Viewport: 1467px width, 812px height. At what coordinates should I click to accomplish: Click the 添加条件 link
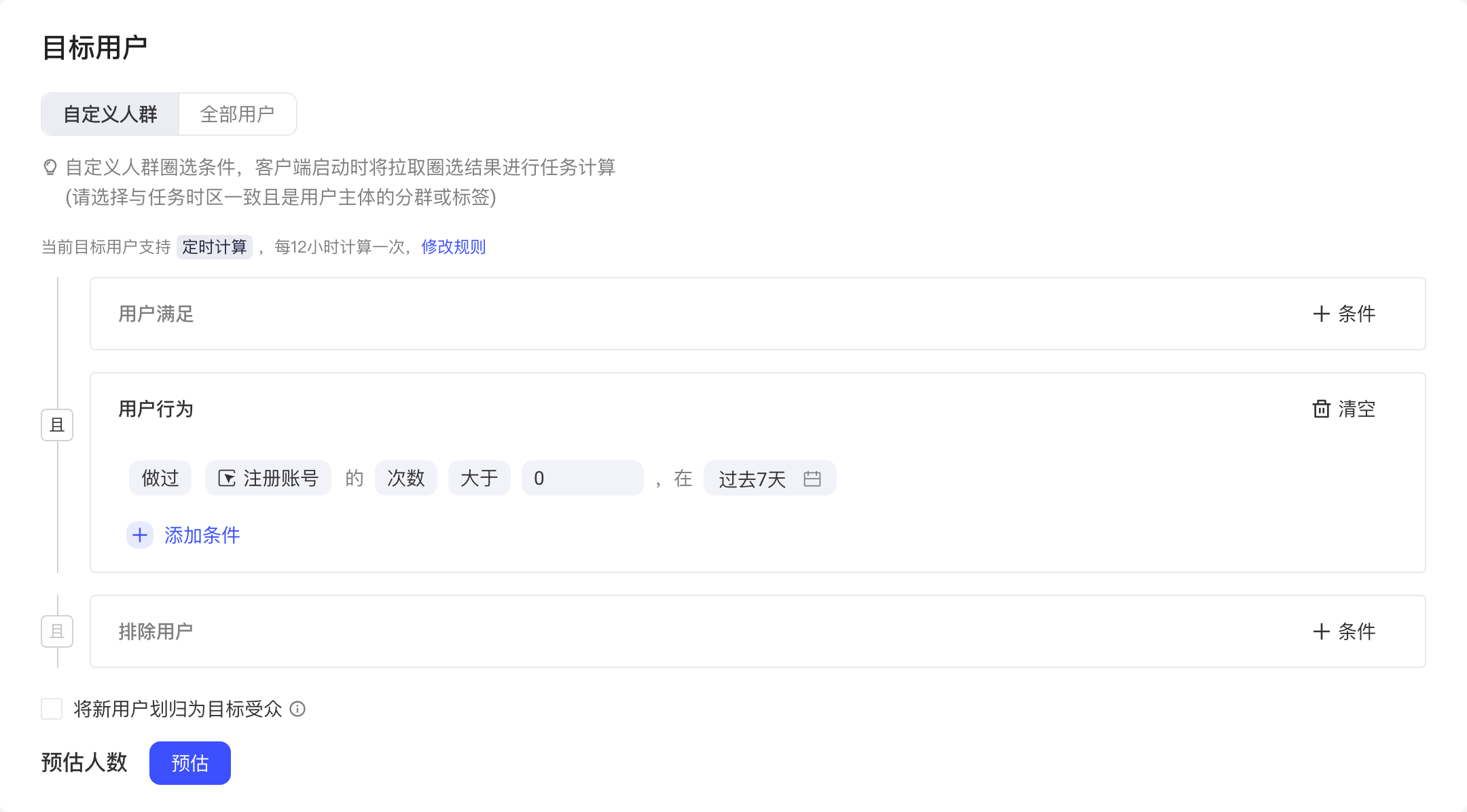point(202,535)
